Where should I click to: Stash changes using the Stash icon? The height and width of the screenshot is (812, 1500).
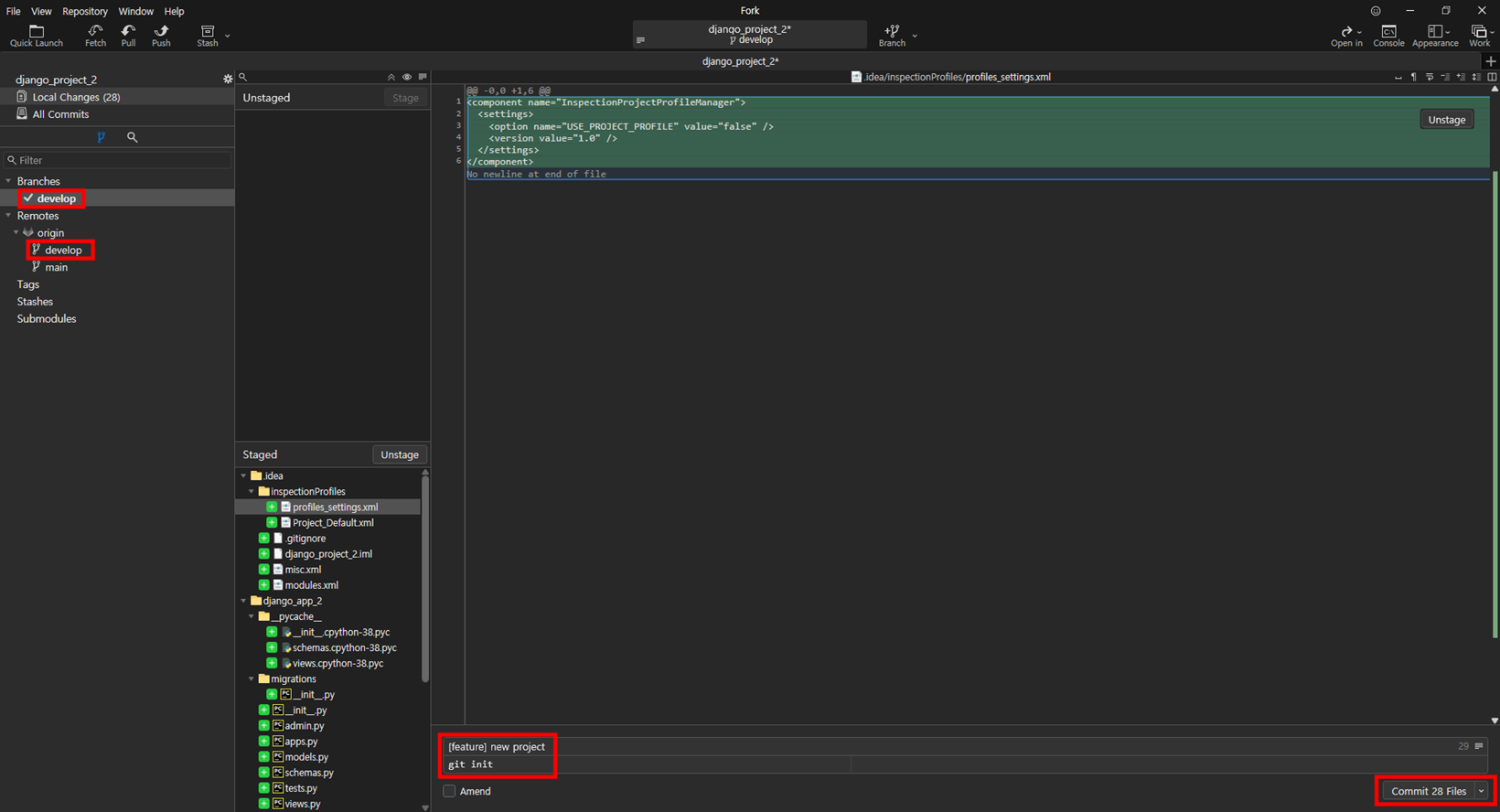pyautogui.click(x=208, y=36)
